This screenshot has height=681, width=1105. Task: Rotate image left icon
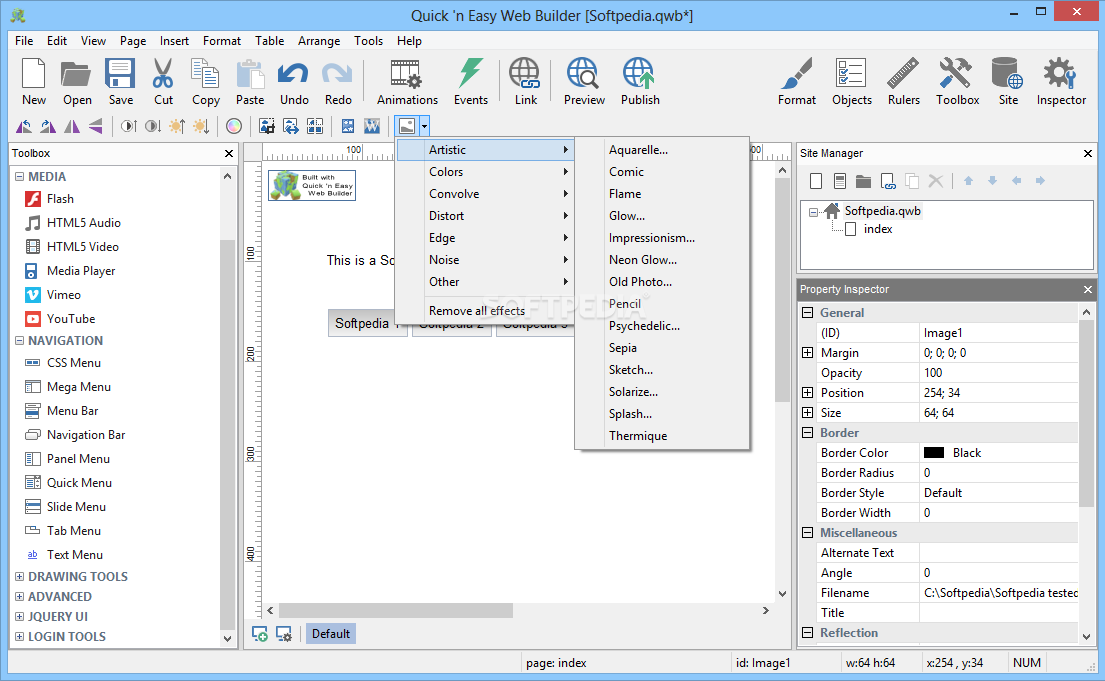tap(24, 126)
